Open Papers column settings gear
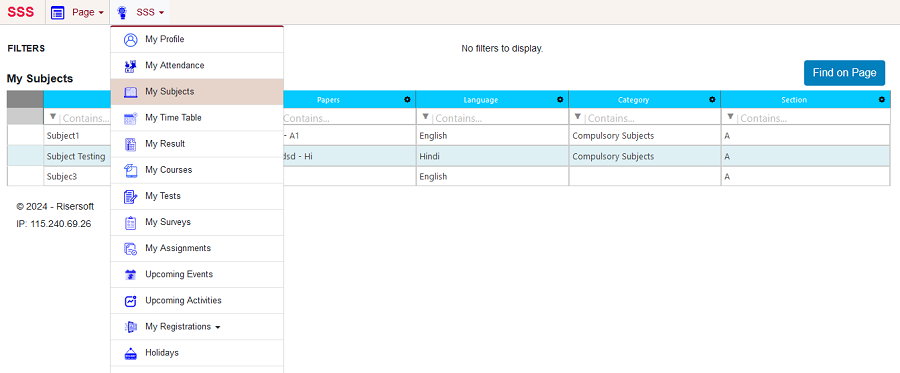Viewport: 900px width, 373px height. coord(408,100)
